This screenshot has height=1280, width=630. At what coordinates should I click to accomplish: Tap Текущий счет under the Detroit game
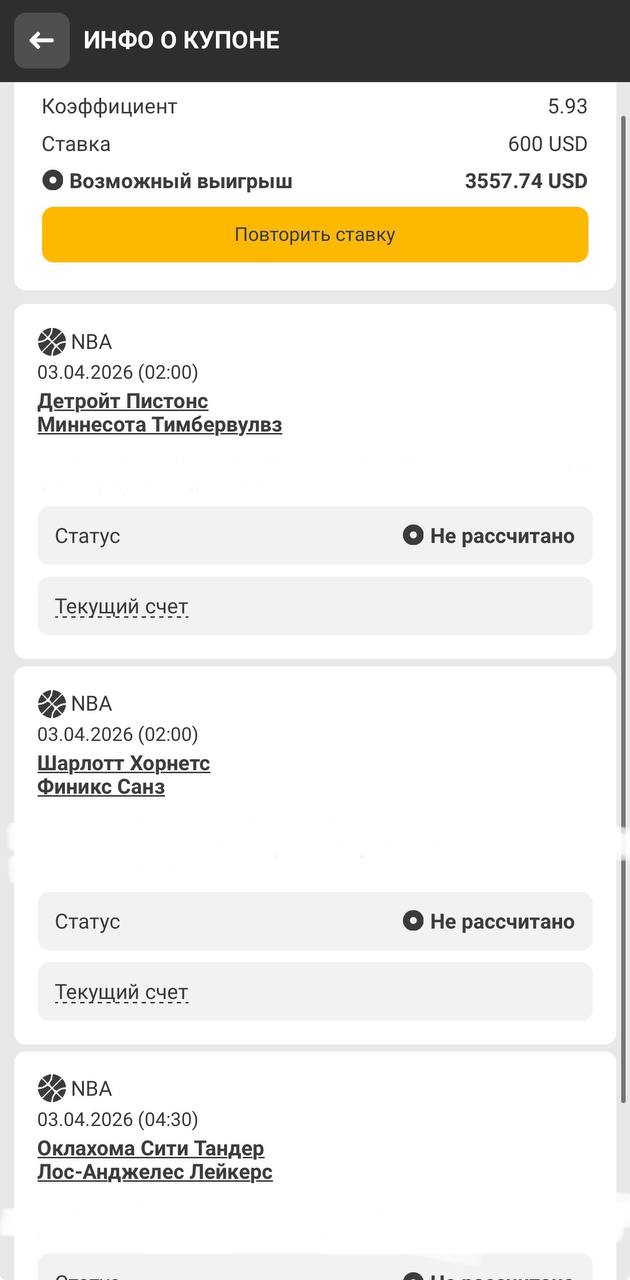121,607
